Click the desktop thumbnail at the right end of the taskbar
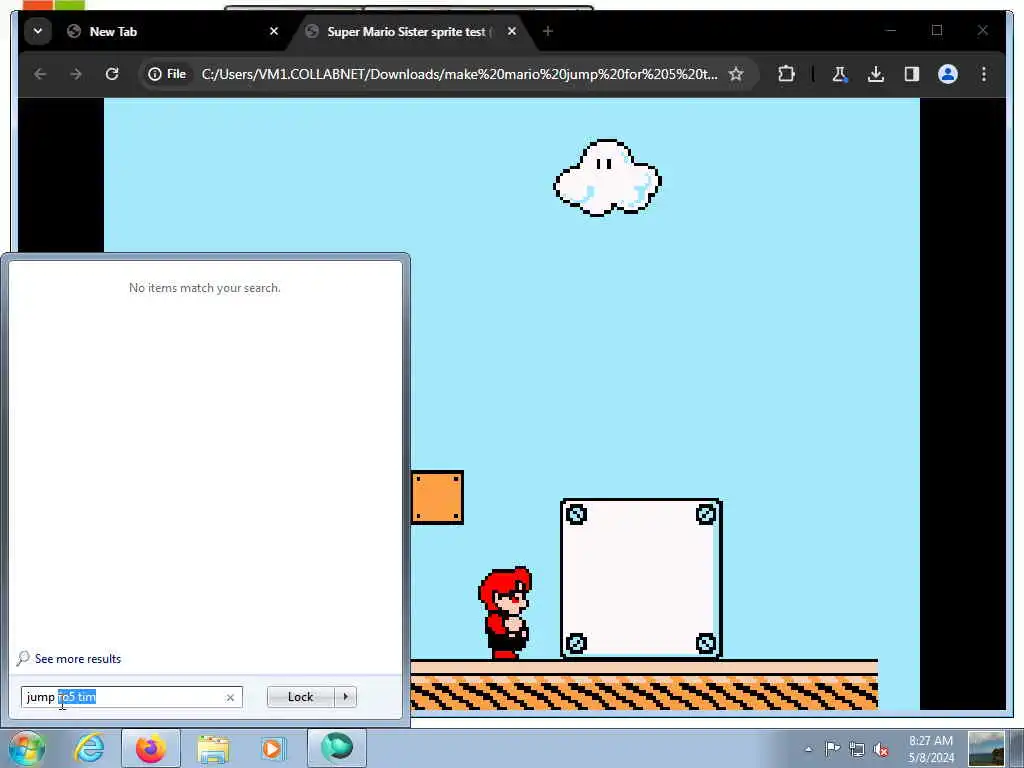Viewport: 1024px width, 768px height. click(x=986, y=749)
